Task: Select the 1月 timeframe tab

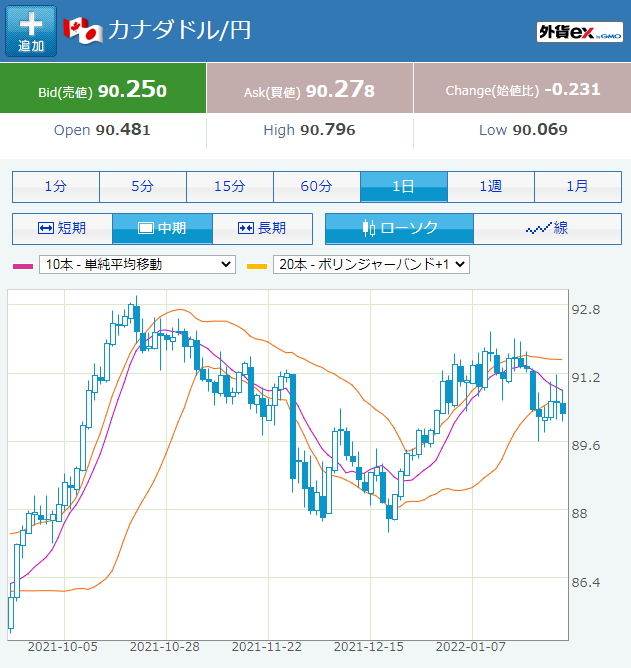Action: [x=578, y=187]
